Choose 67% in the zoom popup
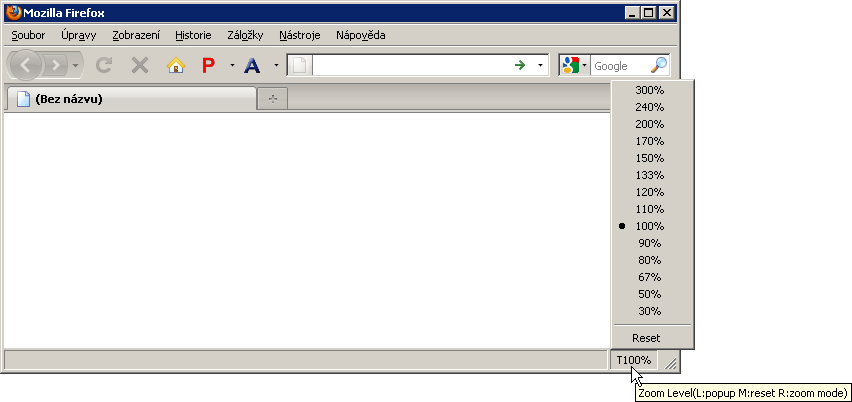Screen dimensions: 852x402 653,277
